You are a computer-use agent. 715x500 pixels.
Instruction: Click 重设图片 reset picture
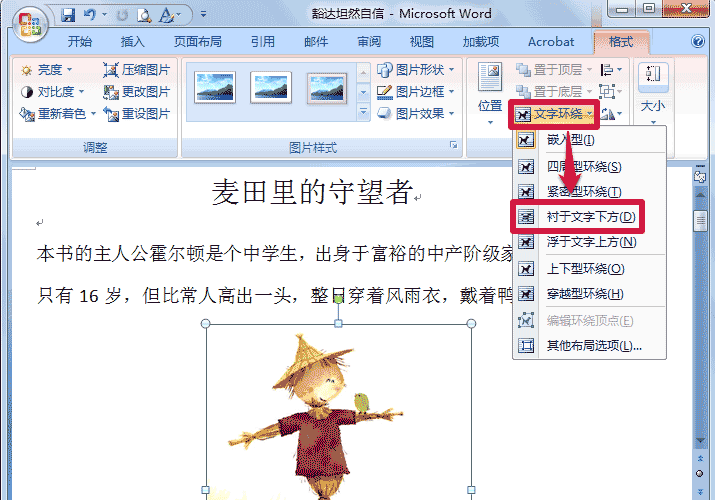point(136,113)
